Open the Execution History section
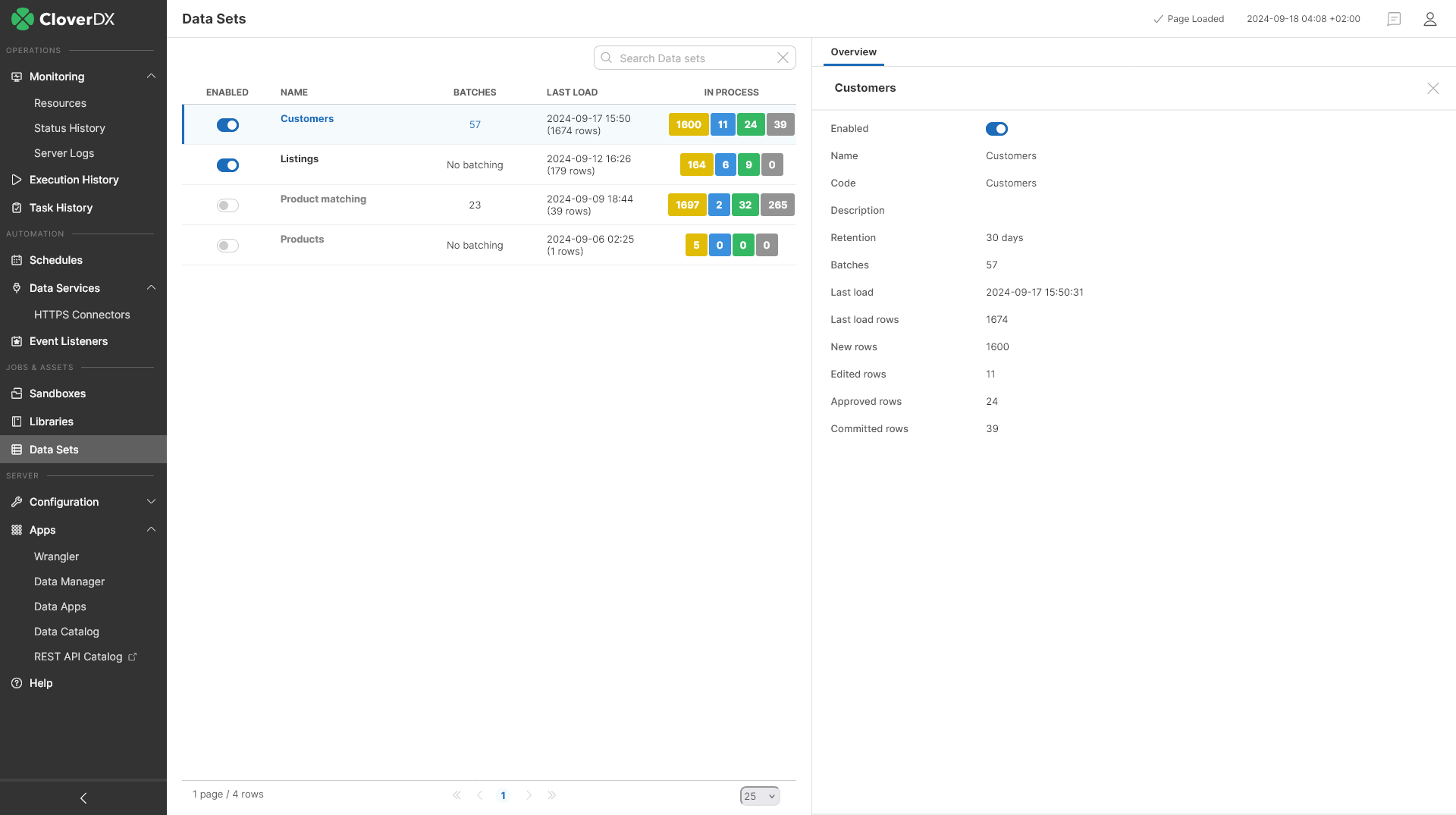This screenshot has height=815, width=1456. pyautogui.click(x=74, y=180)
